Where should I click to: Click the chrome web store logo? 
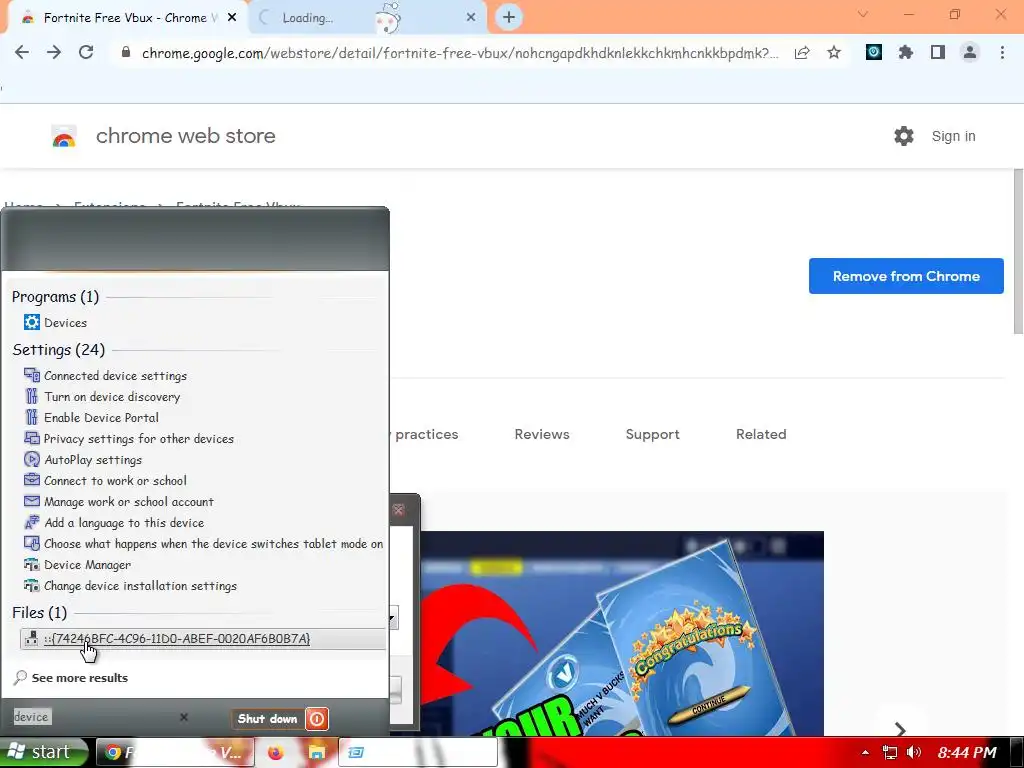click(x=64, y=136)
